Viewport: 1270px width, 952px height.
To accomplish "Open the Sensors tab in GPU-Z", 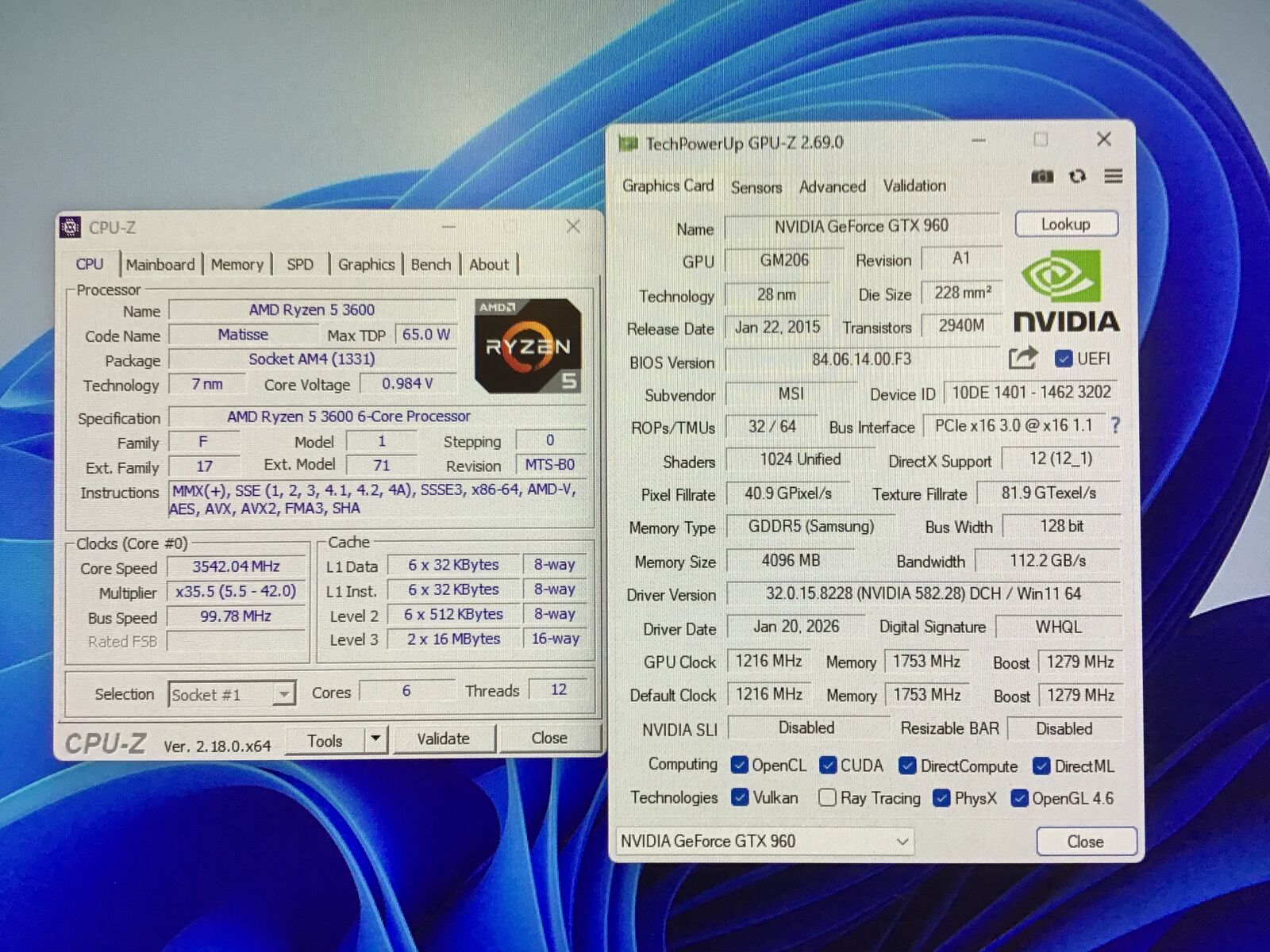I will (756, 187).
